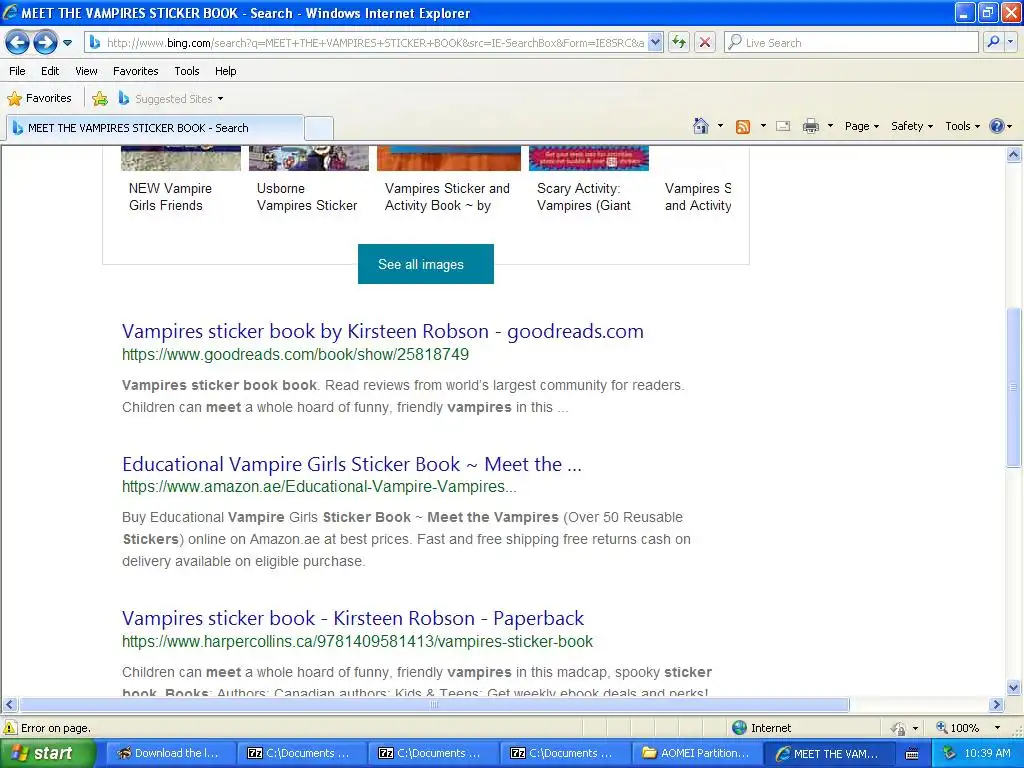Open Educational Vampire Girls Sticker Book result
Screen dimensions: 1024x768
(351, 464)
